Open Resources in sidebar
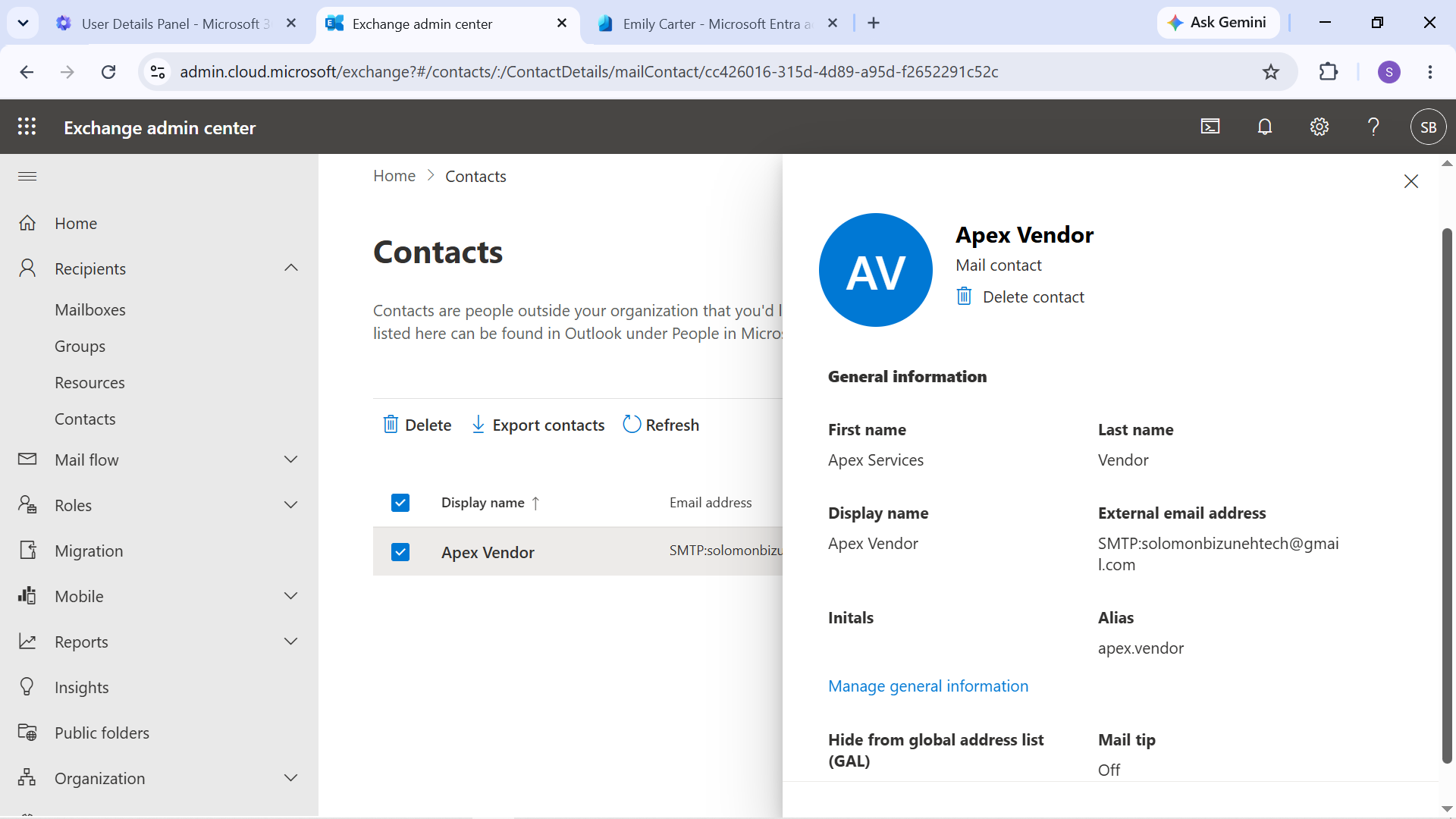The image size is (1456, 819). 89,382
